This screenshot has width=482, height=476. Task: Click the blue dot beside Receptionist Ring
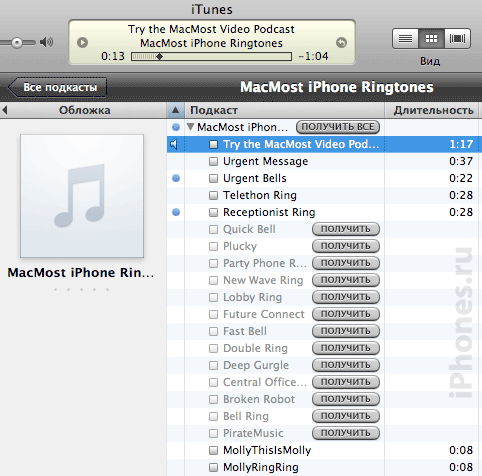(x=176, y=212)
